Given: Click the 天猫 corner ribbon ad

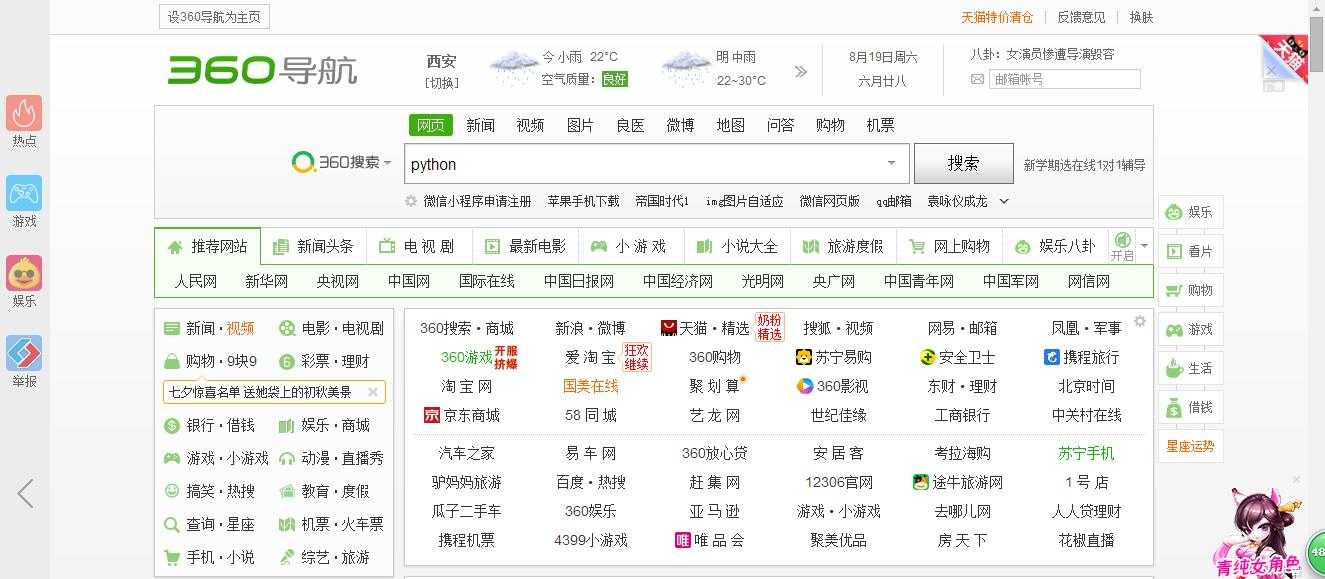Looking at the screenshot, I should click(x=1284, y=60).
